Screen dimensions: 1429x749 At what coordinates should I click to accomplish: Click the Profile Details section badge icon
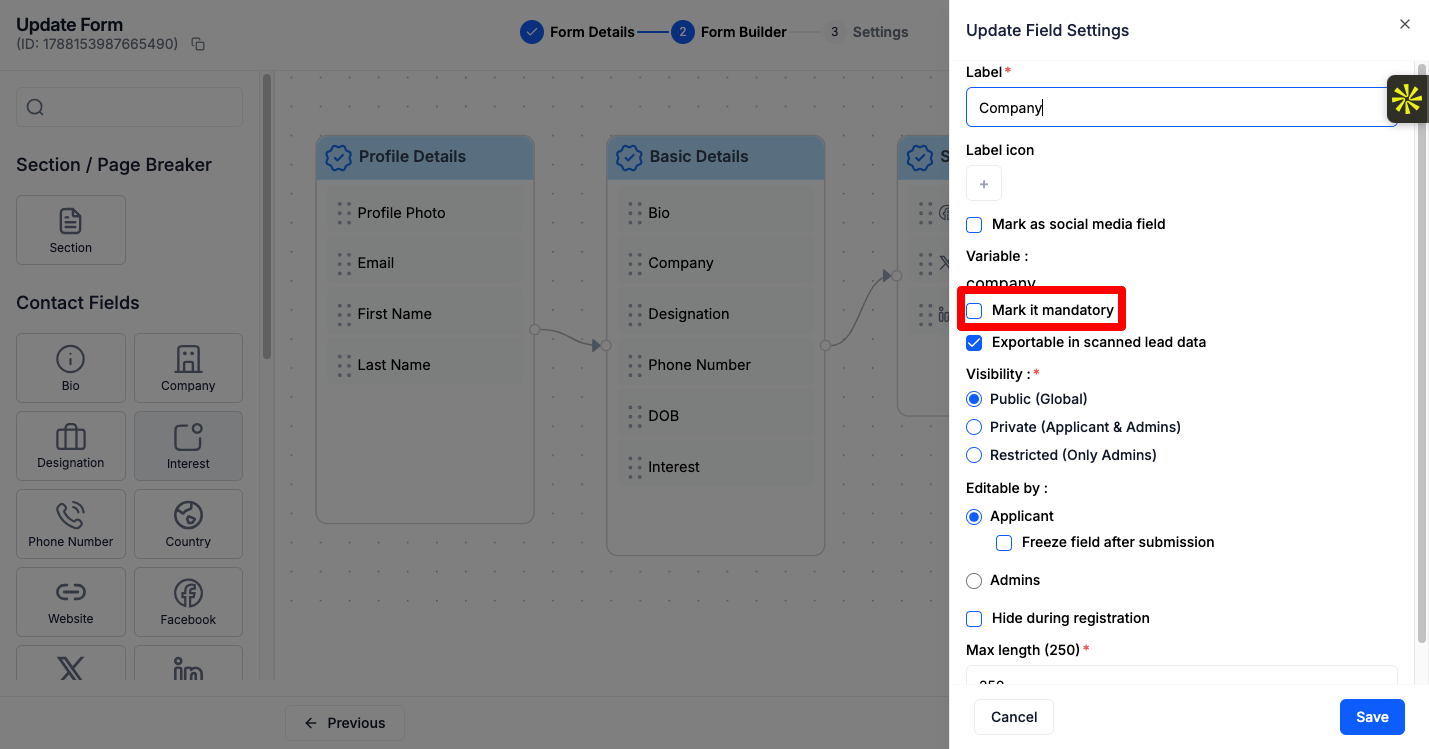[x=339, y=157]
